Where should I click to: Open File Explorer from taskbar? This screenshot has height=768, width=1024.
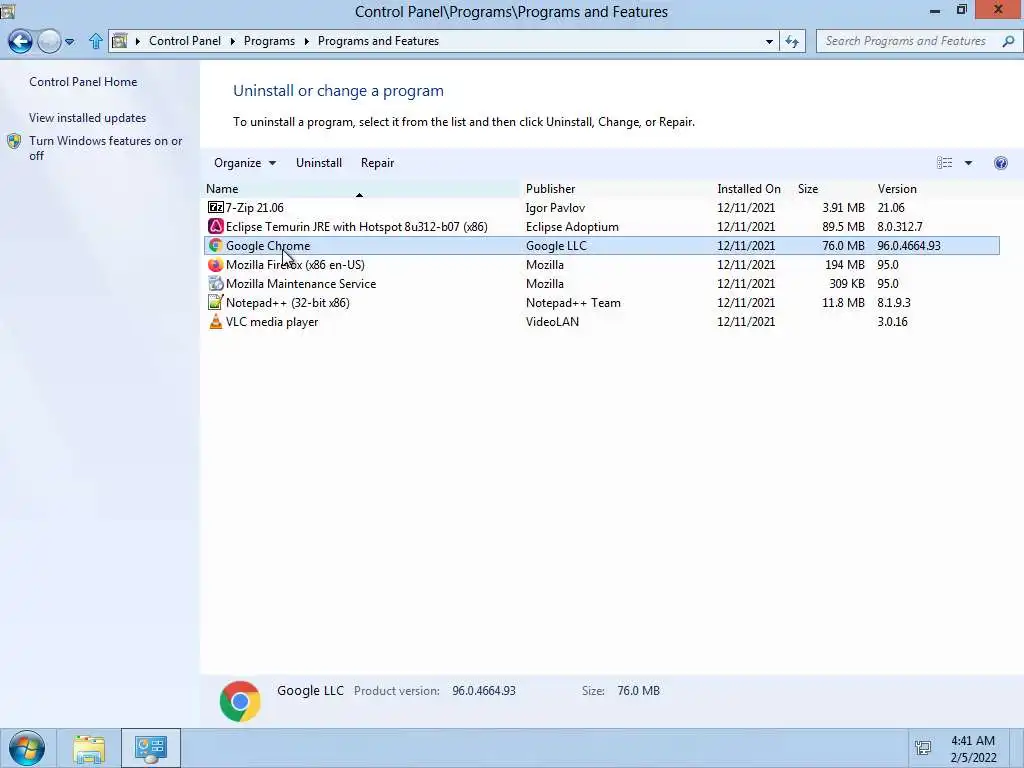[89, 748]
